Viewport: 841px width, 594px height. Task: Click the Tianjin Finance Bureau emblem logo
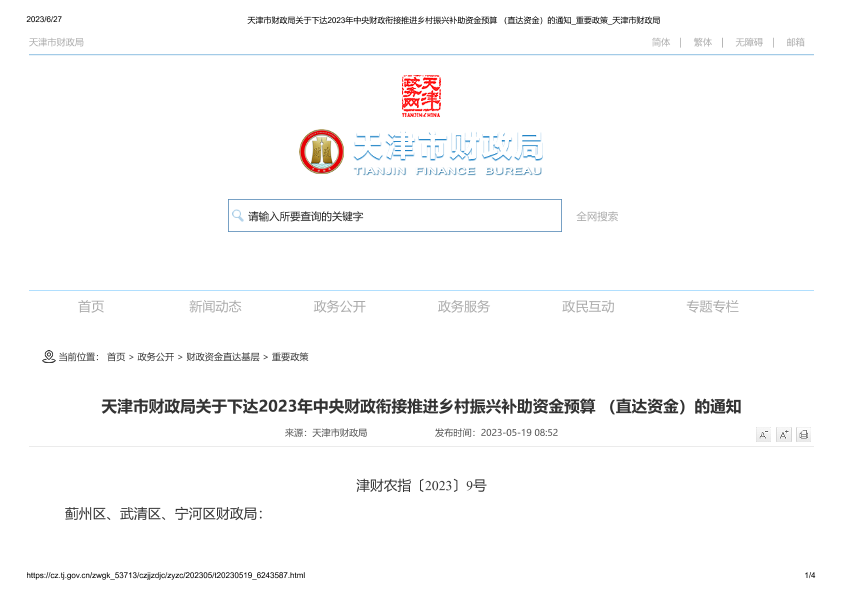click(x=322, y=151)
